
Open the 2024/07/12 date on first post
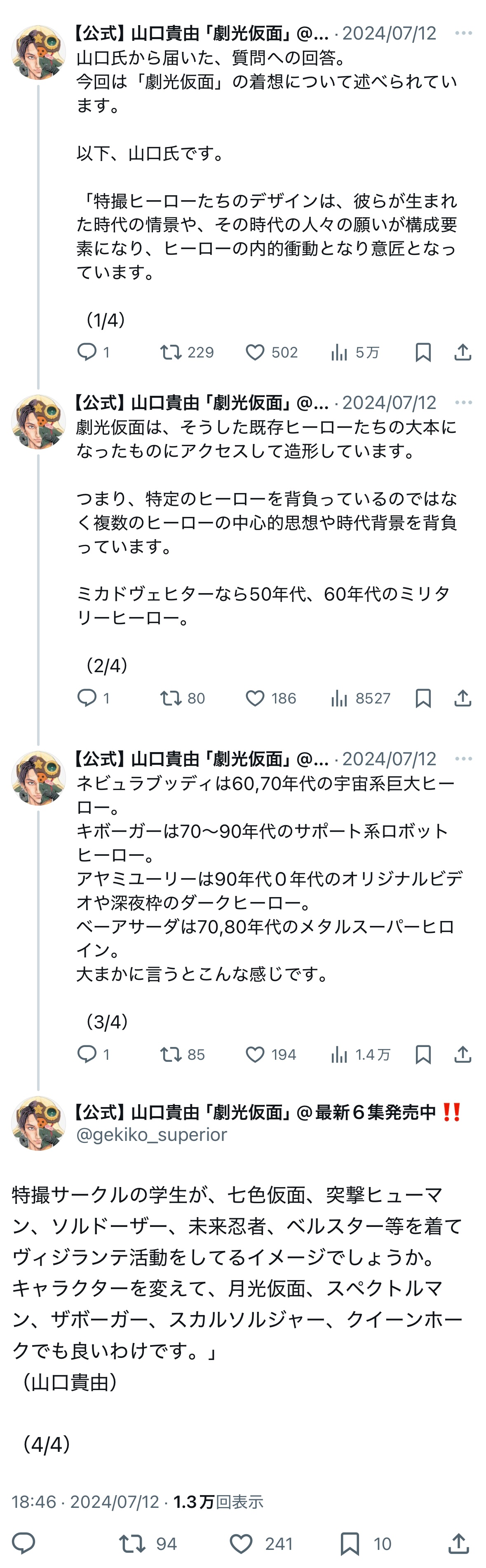point(389,33)
